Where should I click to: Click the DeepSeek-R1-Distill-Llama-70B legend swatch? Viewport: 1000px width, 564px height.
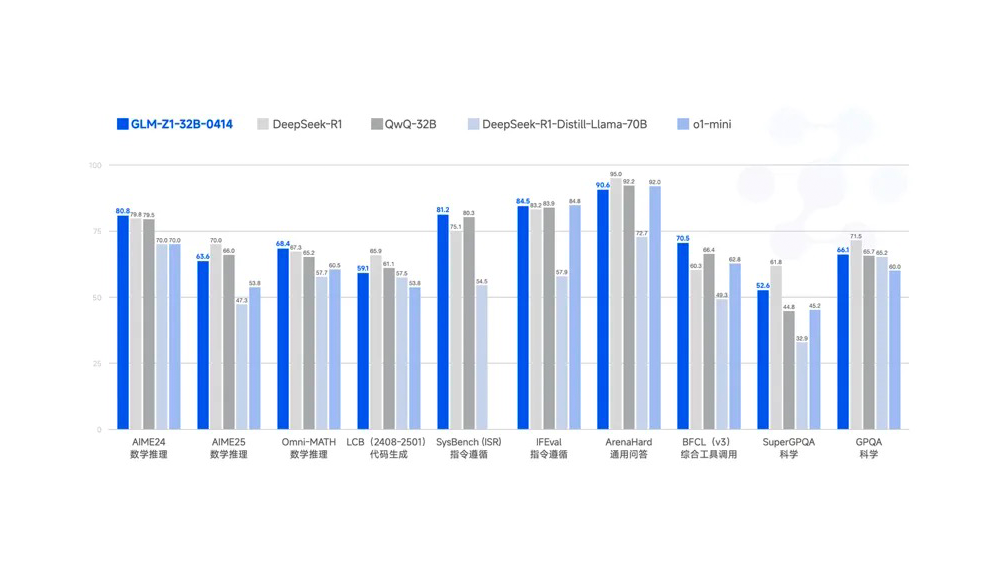[x=473, y=124]
